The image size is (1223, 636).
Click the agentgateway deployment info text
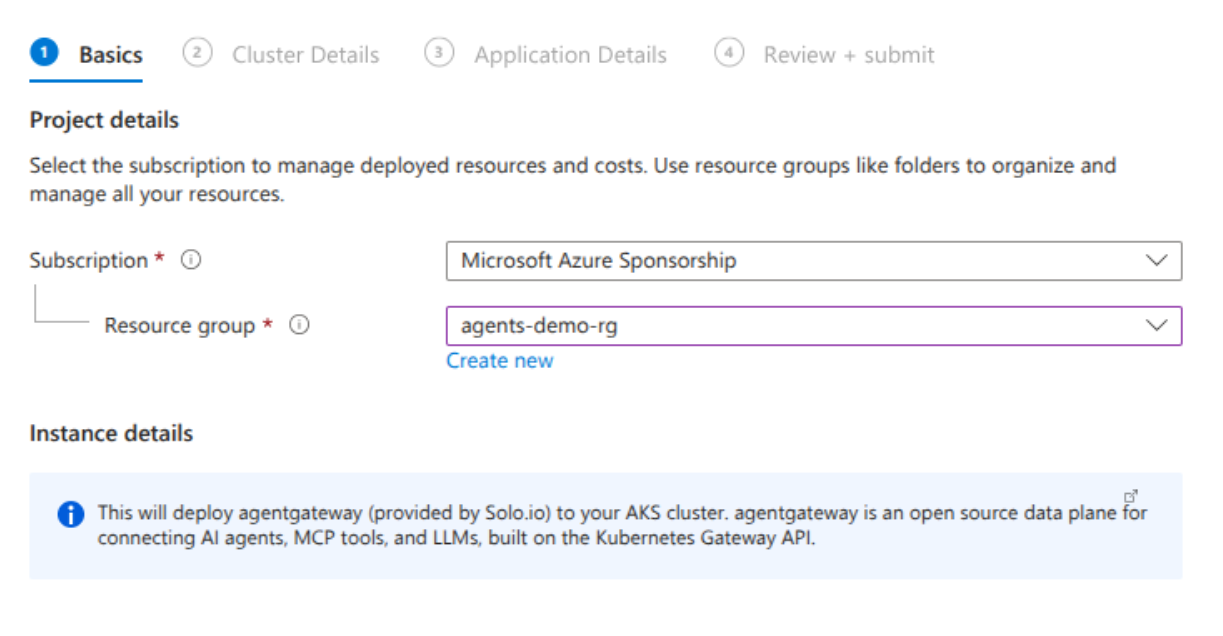coord(622,527)
